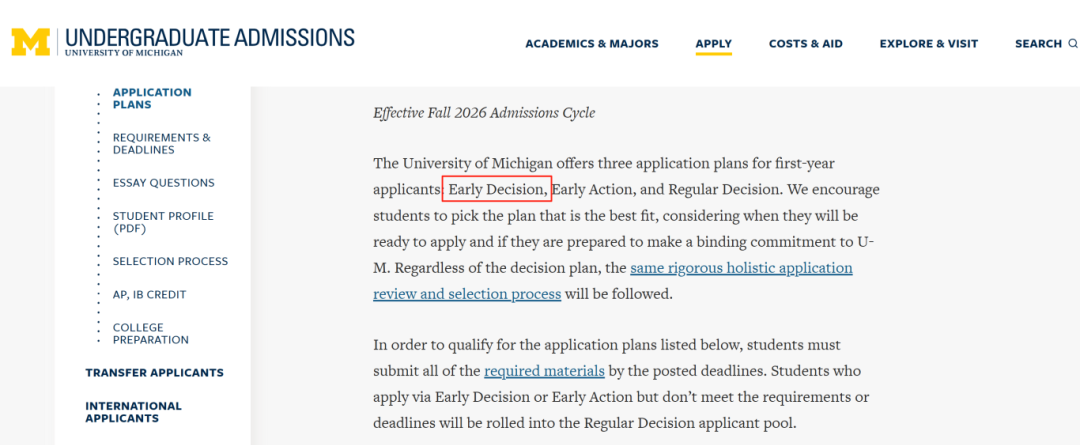Screen dimensions: 1080x445
Task: Follow the required materials link
Action: tap(544, 371)
